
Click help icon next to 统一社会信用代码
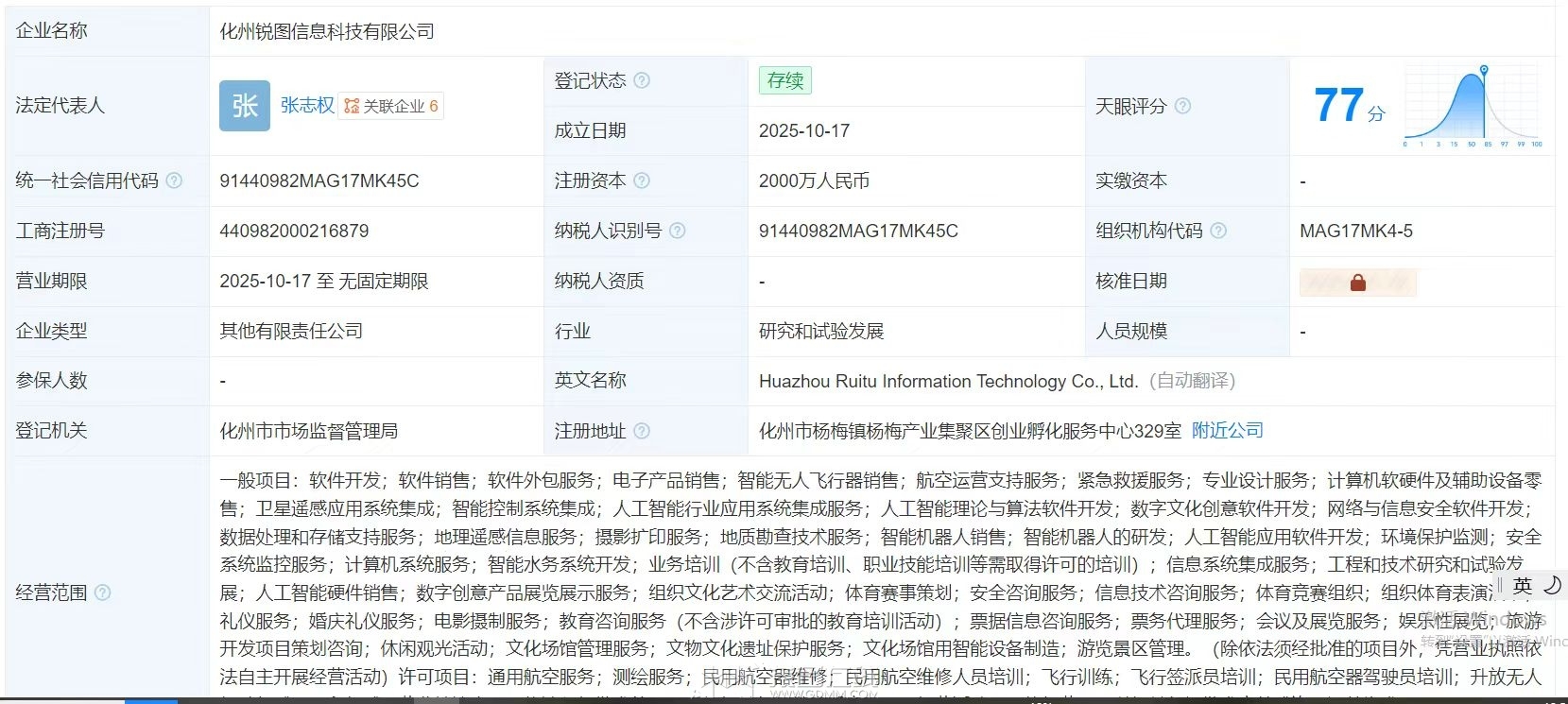coord(174,180)
